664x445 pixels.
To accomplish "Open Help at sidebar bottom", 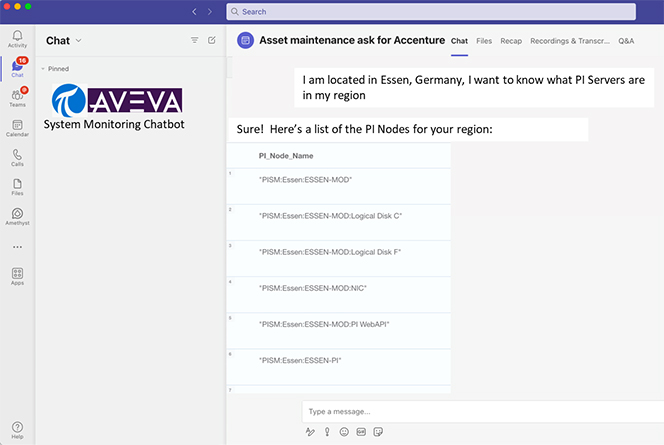I will pos(17,430).
